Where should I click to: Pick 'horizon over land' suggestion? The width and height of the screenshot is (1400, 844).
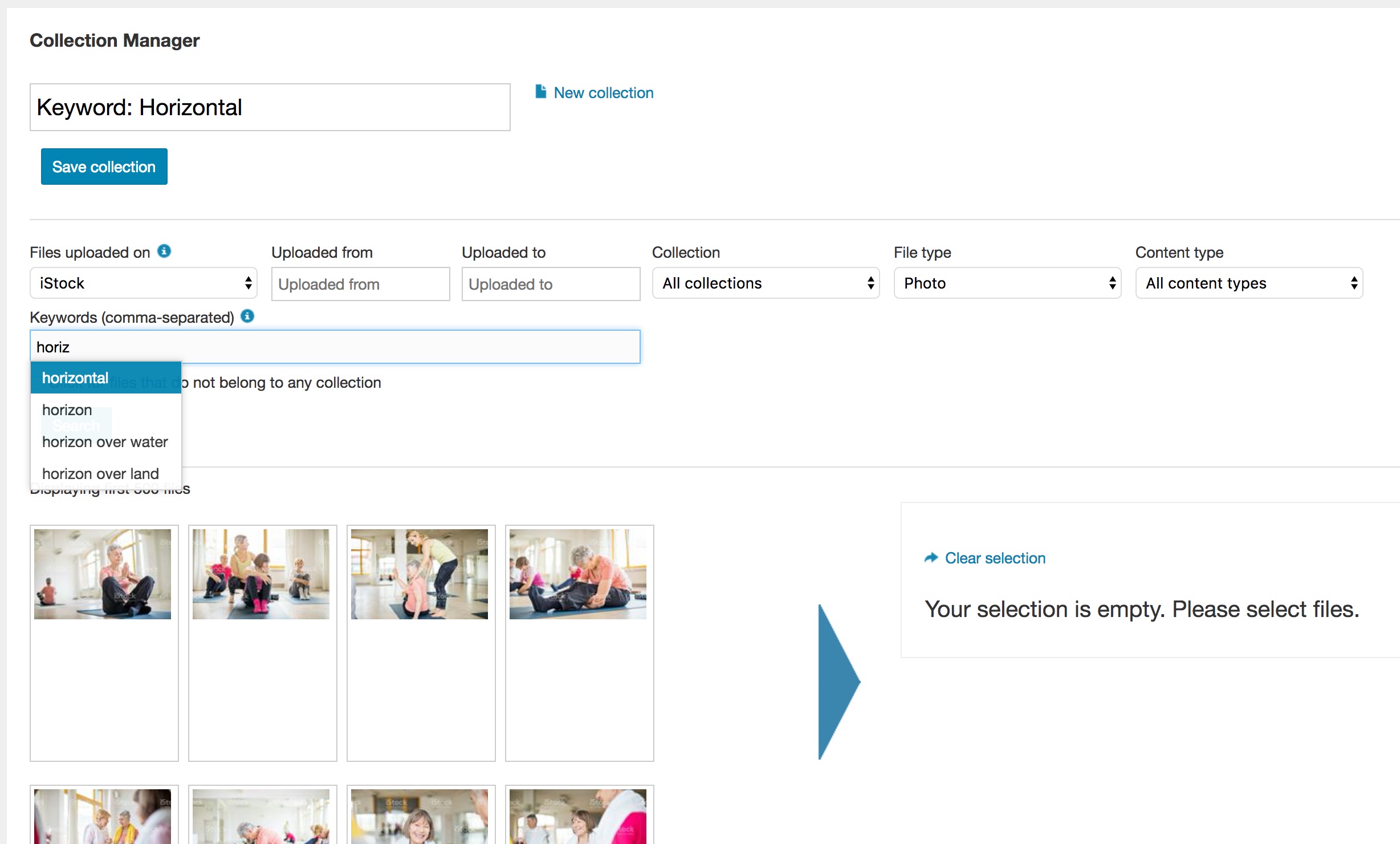coord(106,473)
